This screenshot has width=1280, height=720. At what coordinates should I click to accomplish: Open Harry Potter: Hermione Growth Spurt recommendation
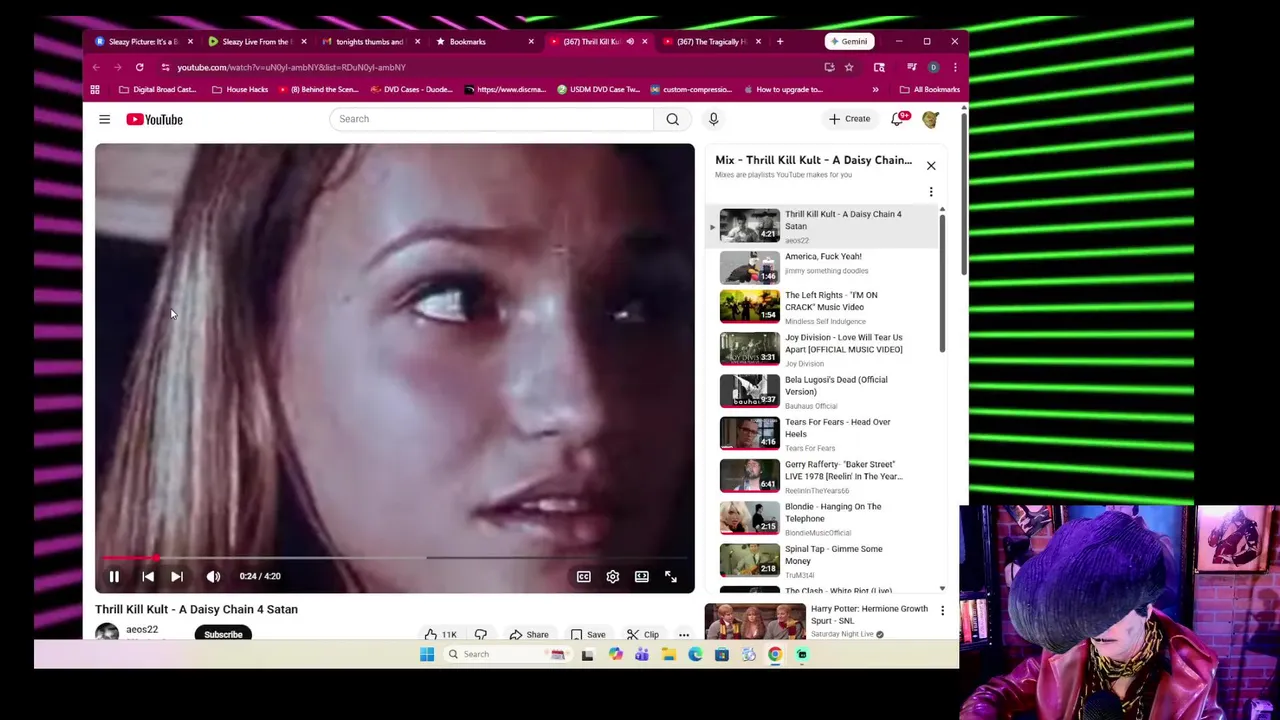coord(869,614)
